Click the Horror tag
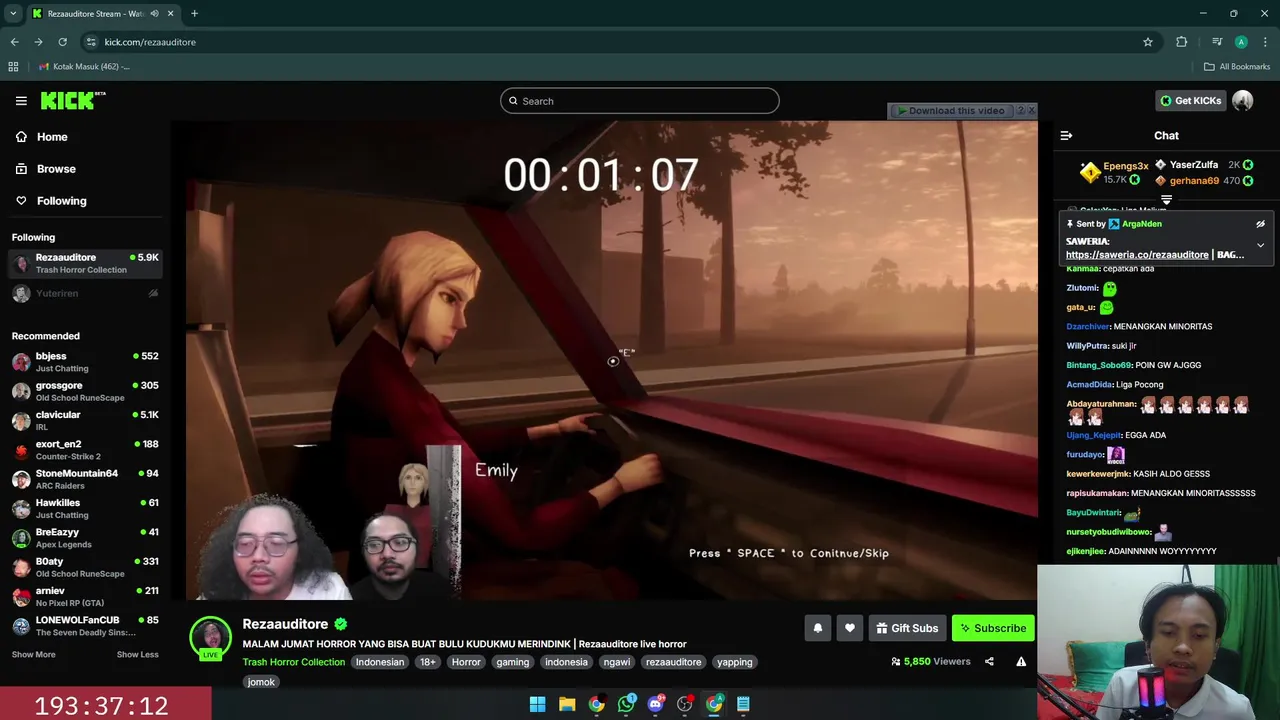 pyautogui.click(x=466, y=662)
